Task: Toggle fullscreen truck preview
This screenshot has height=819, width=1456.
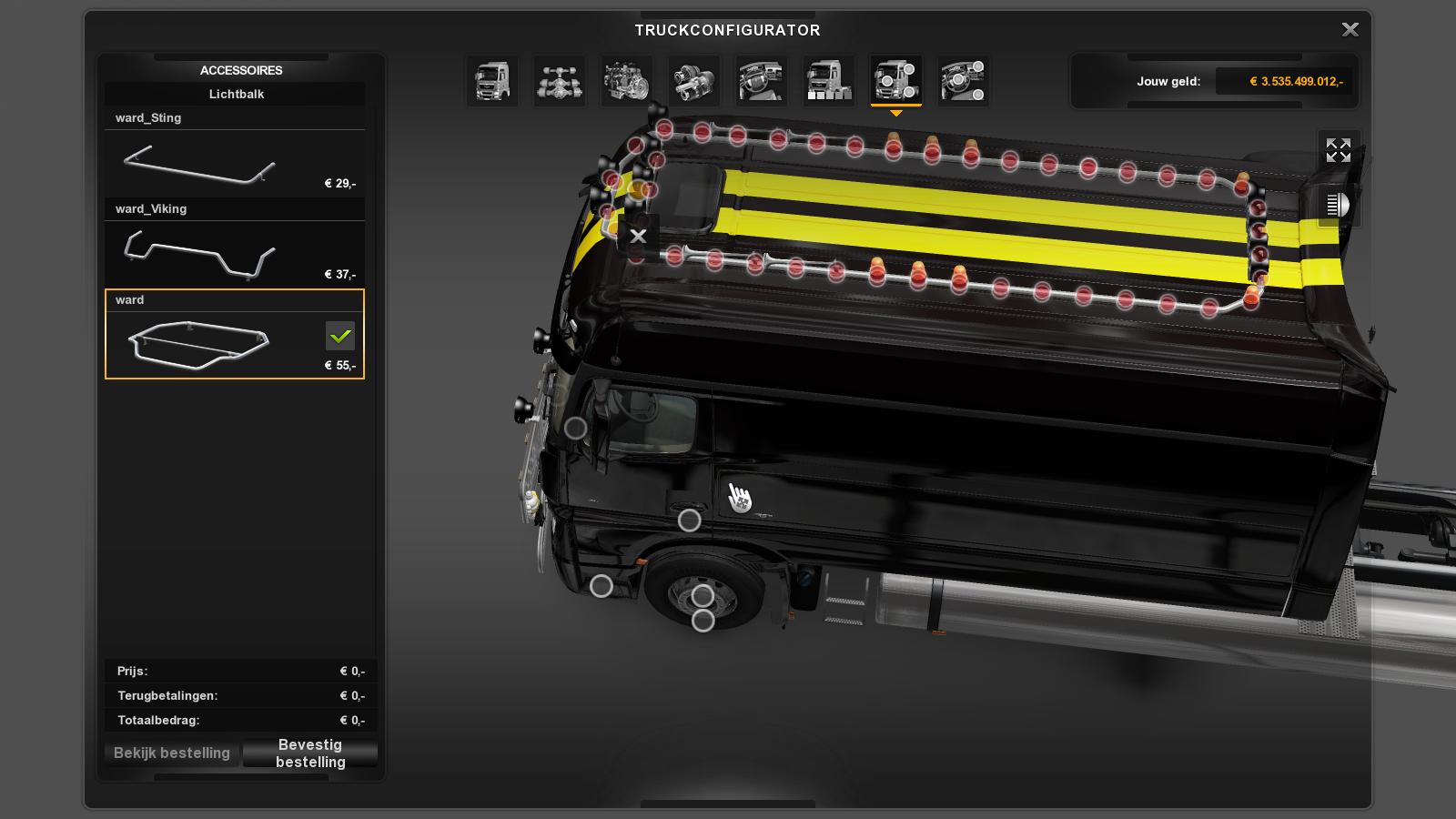Action: click(1338, 150)
